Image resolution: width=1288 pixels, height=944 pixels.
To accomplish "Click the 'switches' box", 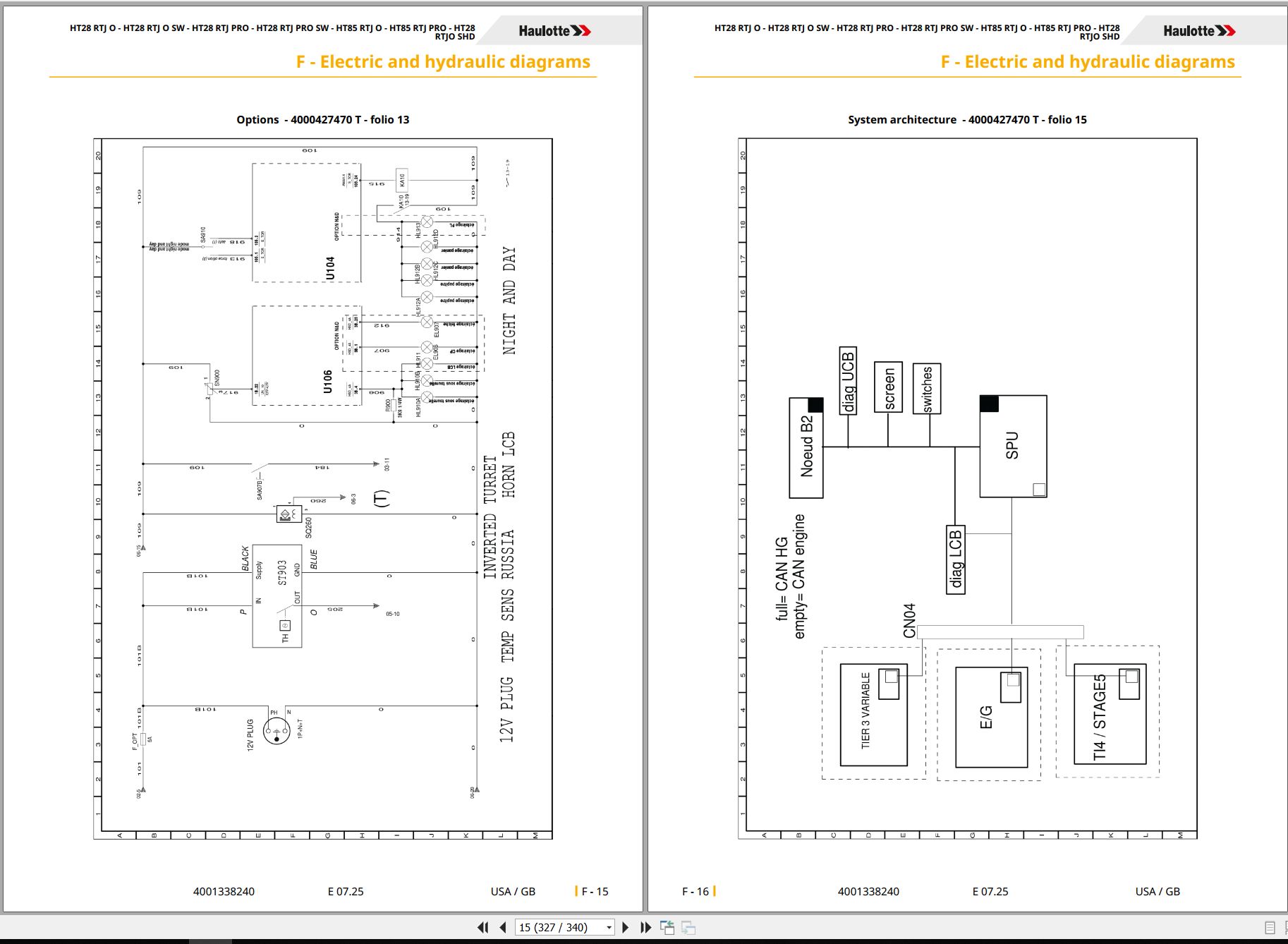I will (x=927, y=389).
